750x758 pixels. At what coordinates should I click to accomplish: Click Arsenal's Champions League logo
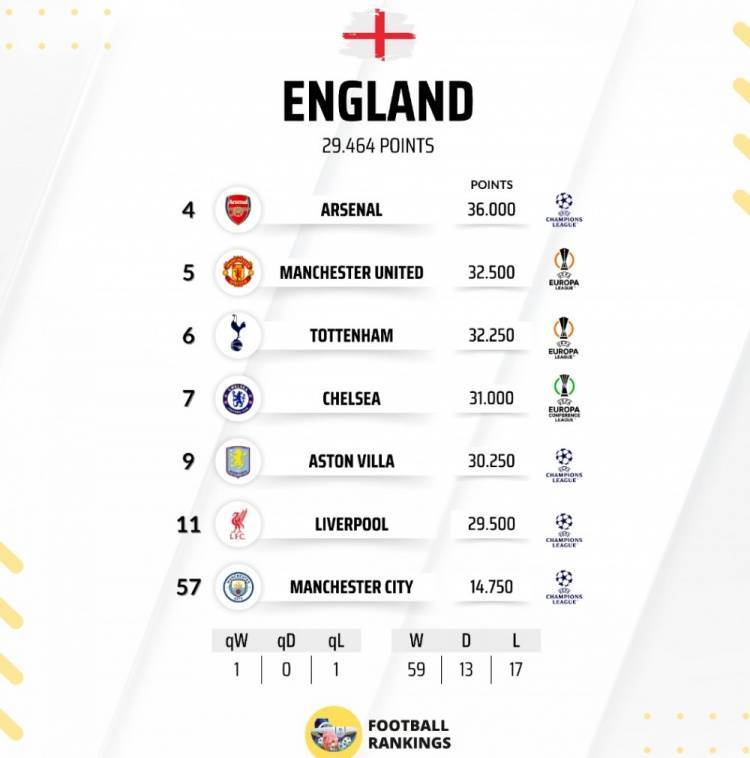(564, 209)
